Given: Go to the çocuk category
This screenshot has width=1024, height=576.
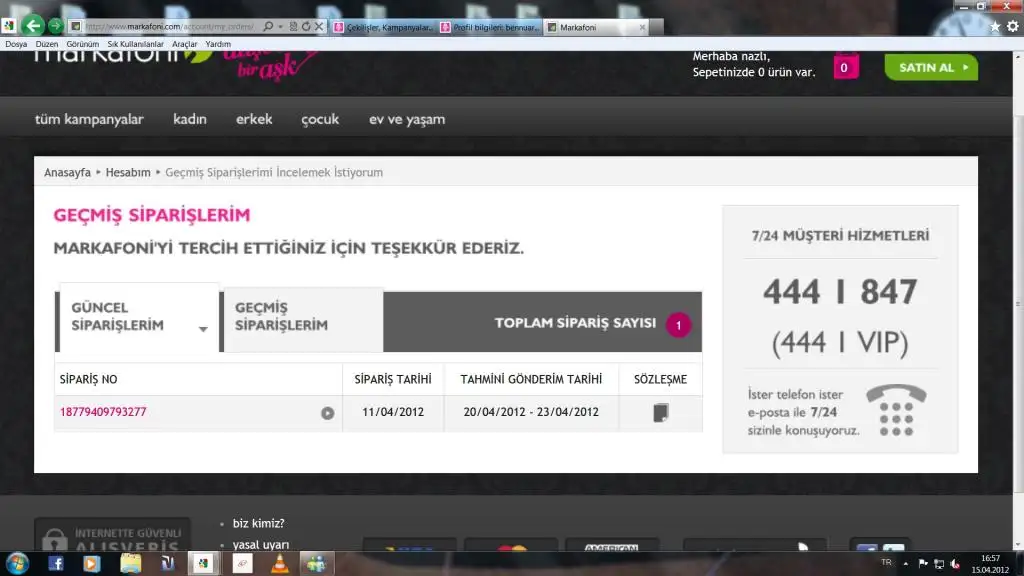Looking at the screenshot, I should (320, 120).
